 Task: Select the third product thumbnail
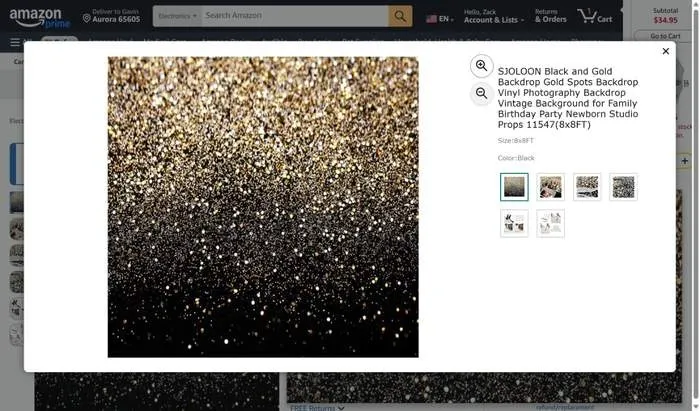587,187
